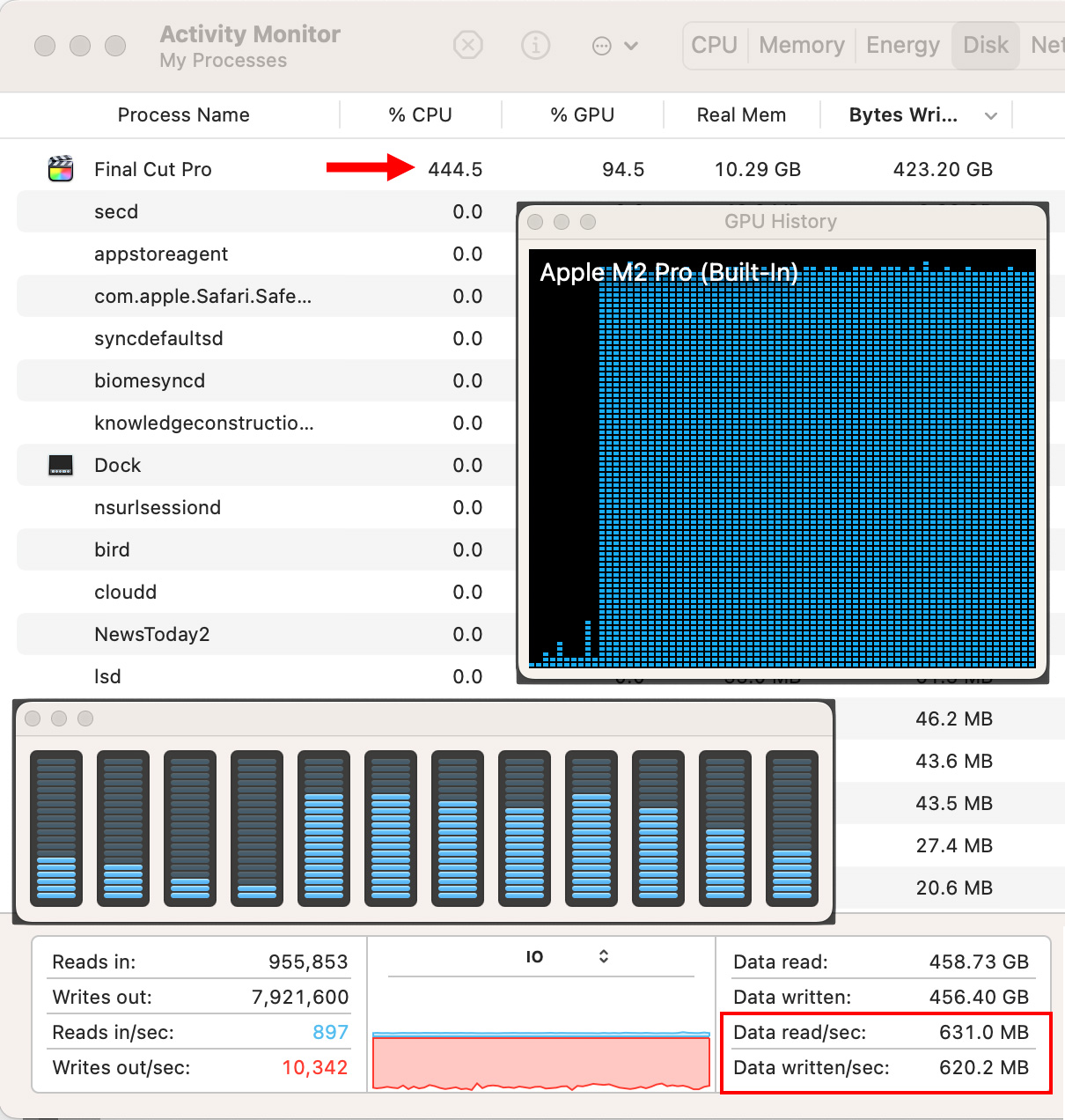Screen dimensions: 1065x1120
Task: Click the Data written/sec value 620.2 MB
Action: pos(984,1067)
